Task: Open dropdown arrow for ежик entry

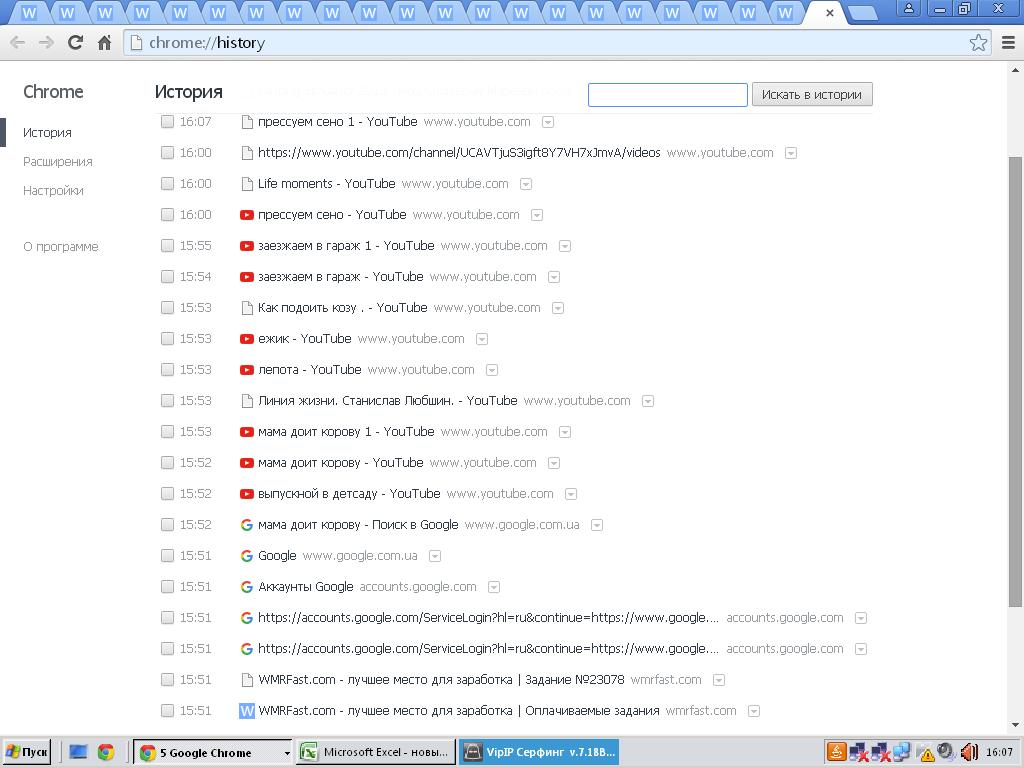Action: click(482, 339)
